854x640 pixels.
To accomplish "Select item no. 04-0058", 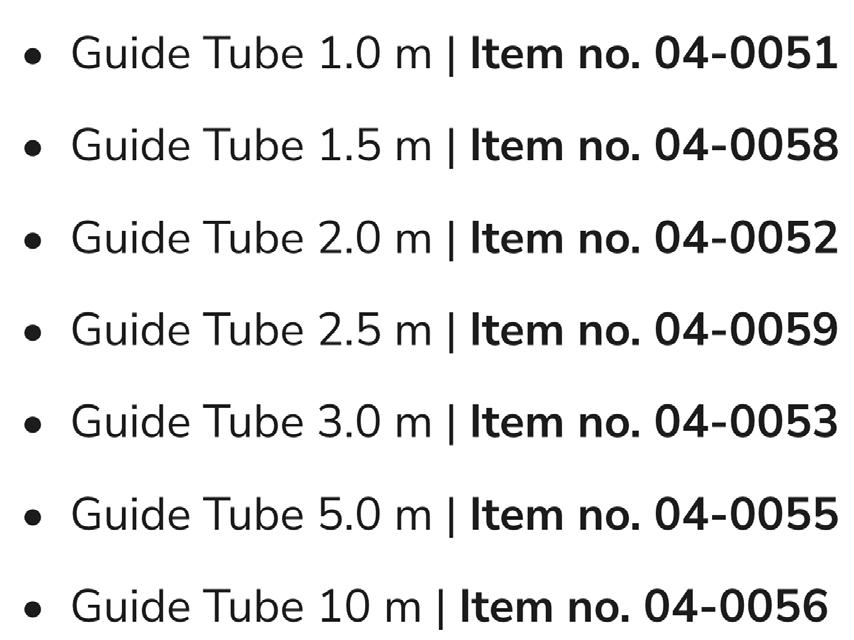I will 654,145.
